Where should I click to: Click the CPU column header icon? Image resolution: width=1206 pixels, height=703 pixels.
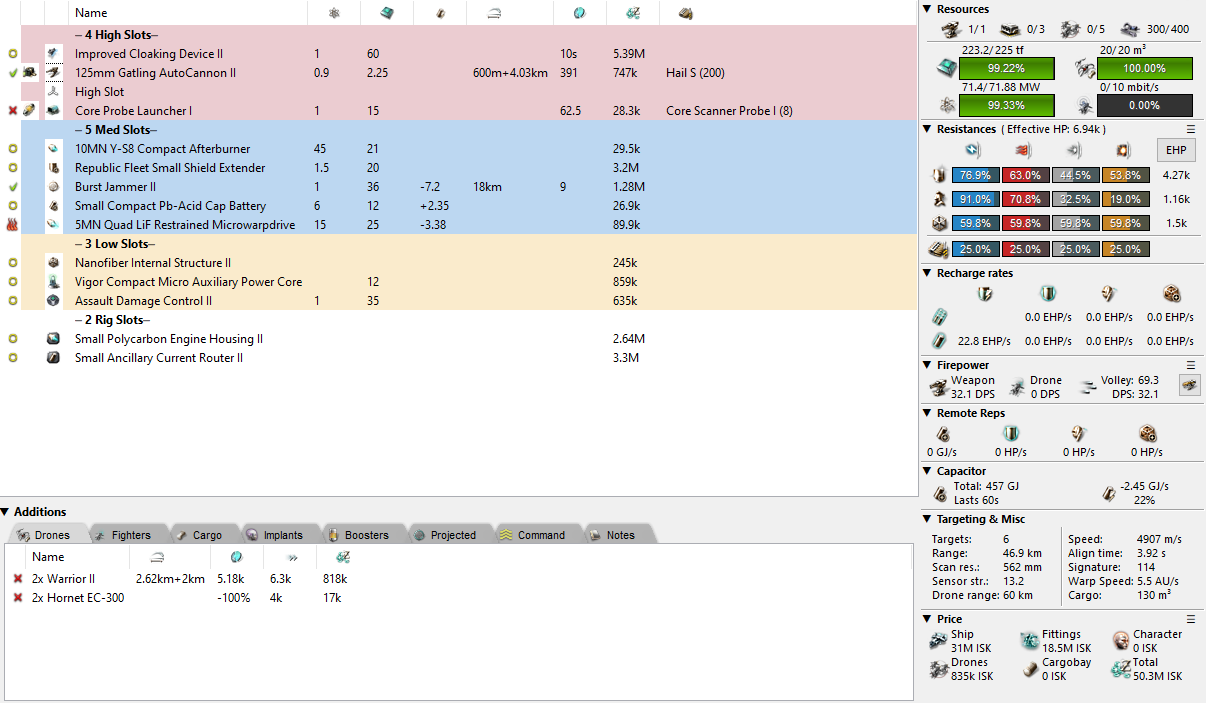381,13
